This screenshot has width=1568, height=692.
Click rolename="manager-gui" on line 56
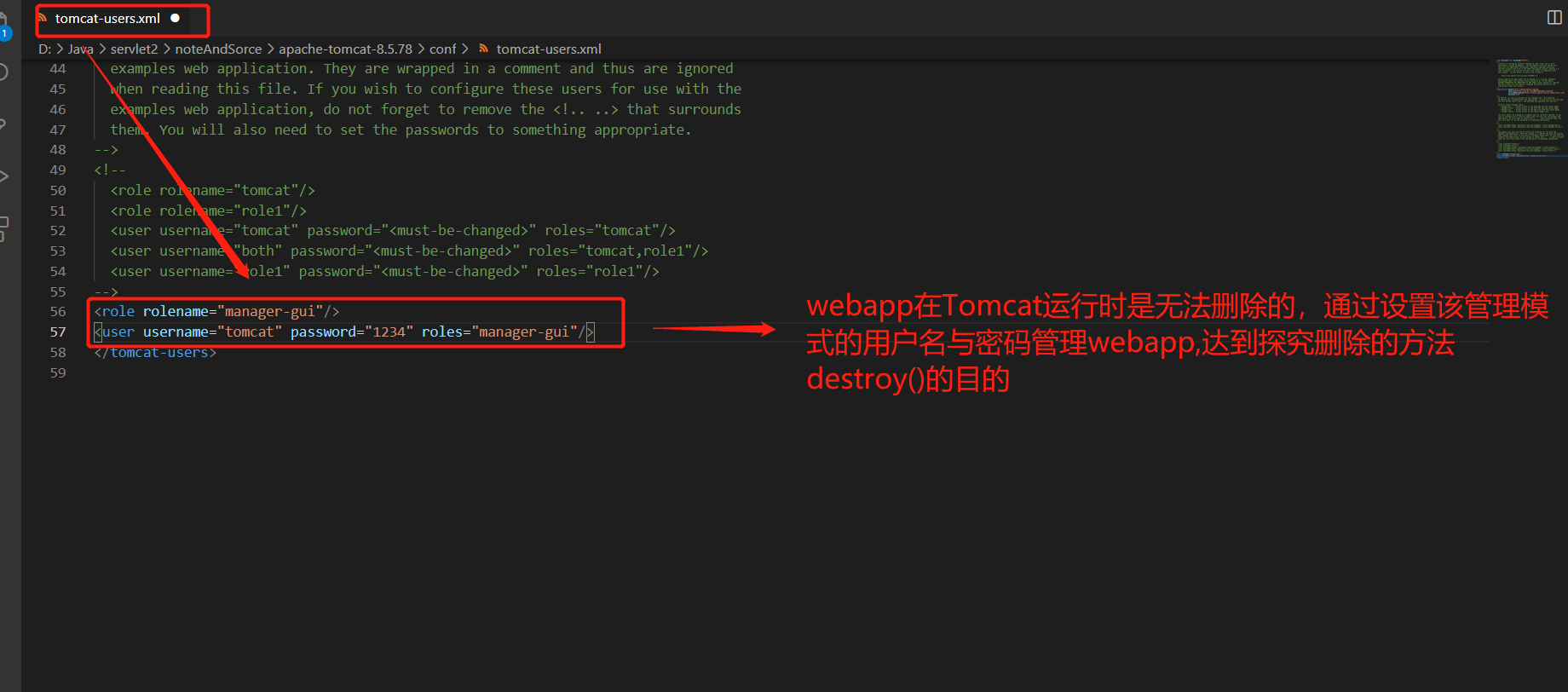[233, 312]
